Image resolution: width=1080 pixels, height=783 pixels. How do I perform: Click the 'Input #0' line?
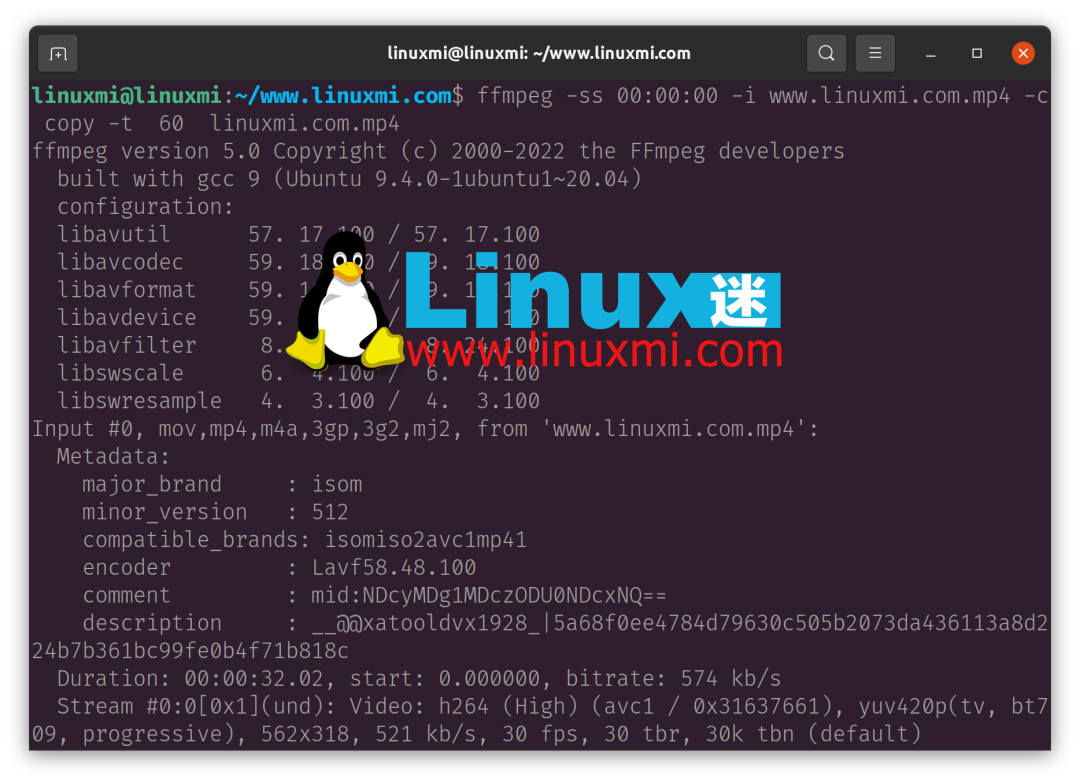pyautogui.click(x=425, y=429)
